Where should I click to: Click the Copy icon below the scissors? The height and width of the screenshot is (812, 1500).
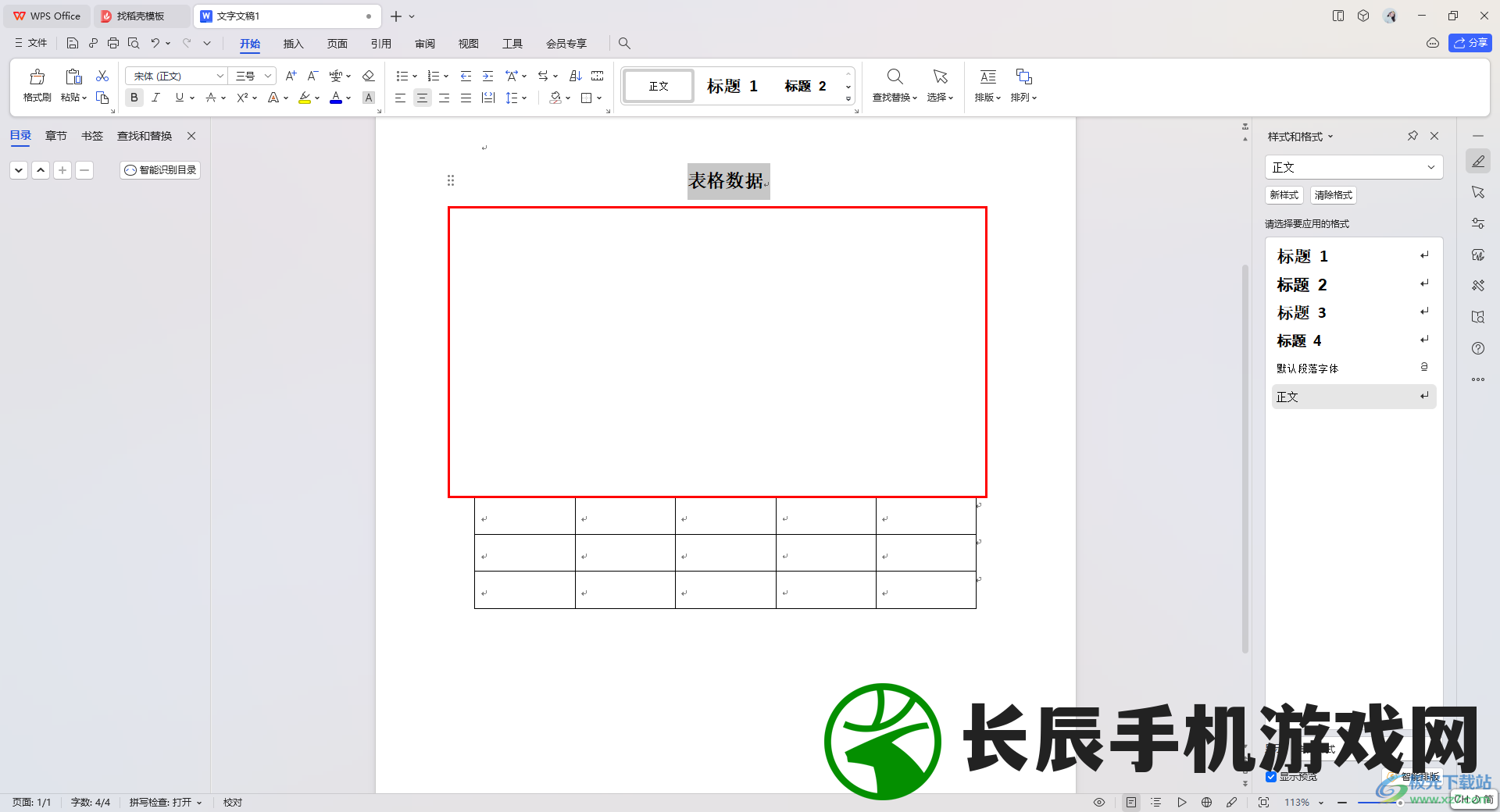(102, 98)
